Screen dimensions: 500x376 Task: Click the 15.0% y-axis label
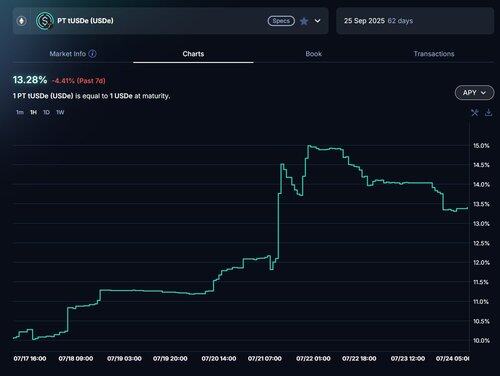(x=481, y=146)
